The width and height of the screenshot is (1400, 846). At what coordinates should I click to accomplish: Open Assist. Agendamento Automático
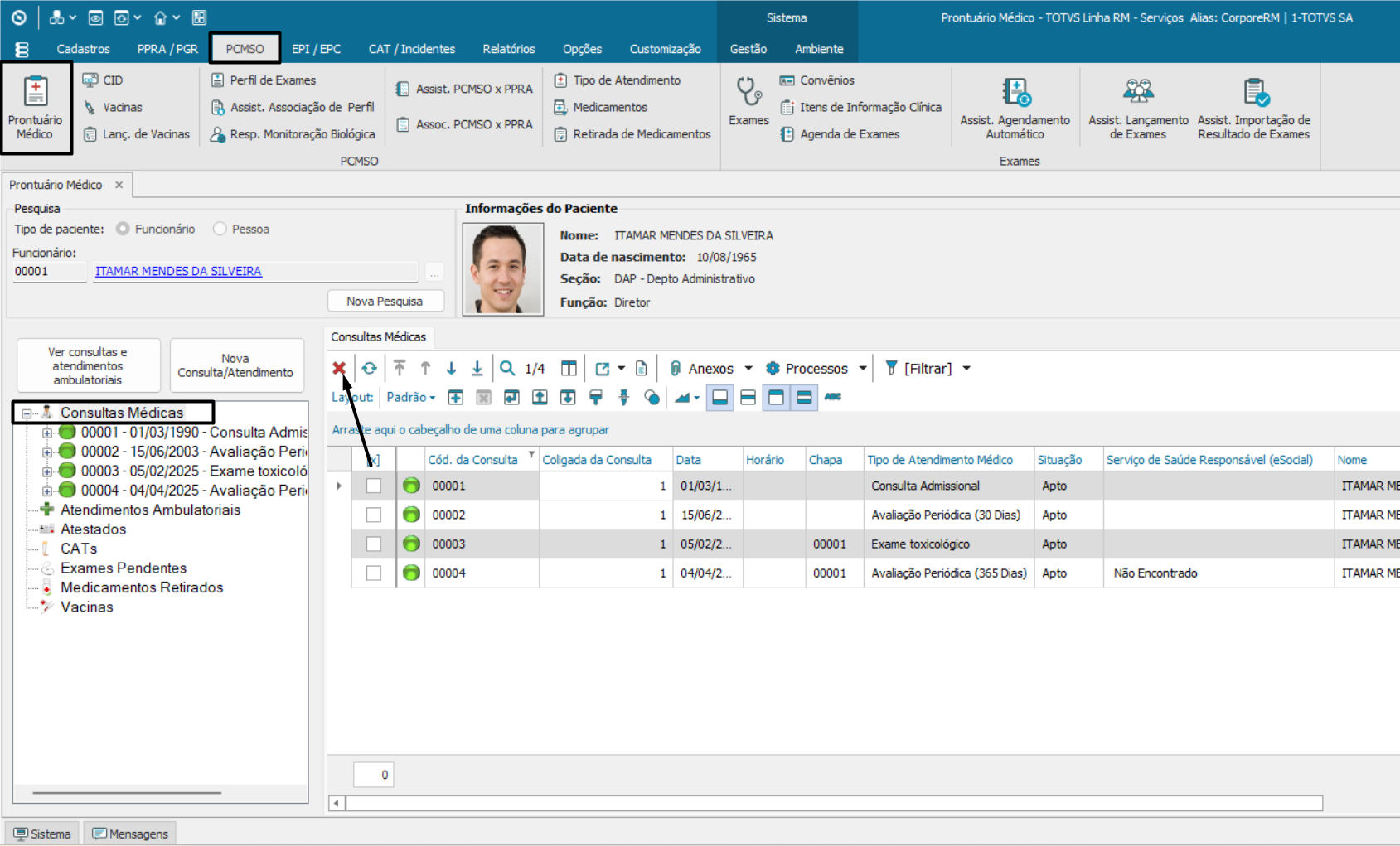1015,108
